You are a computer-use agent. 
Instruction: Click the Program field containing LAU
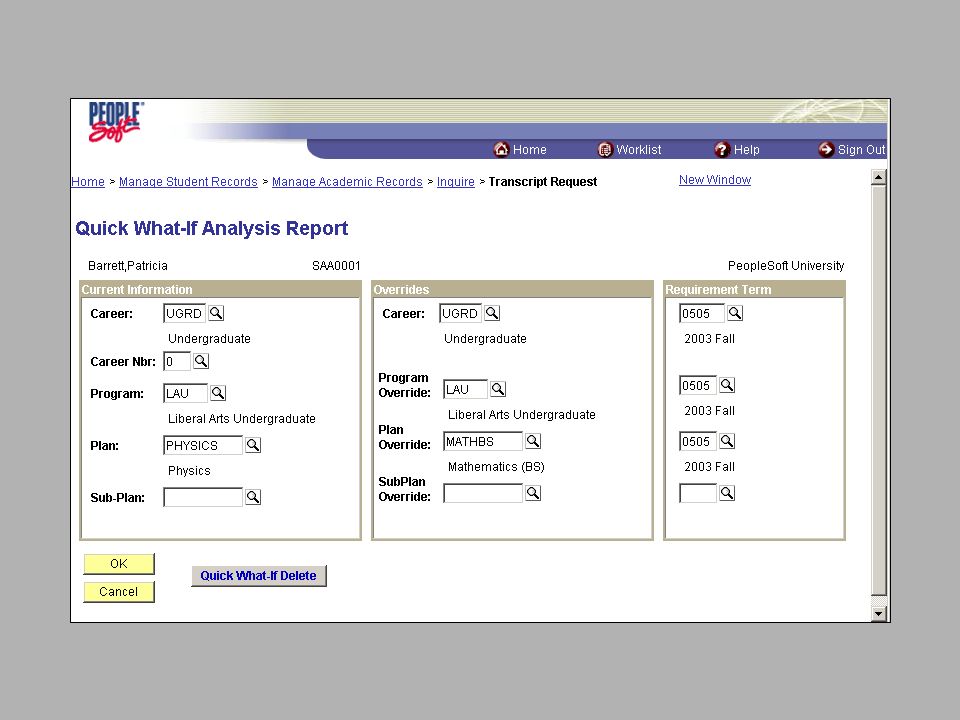point(186,393)
